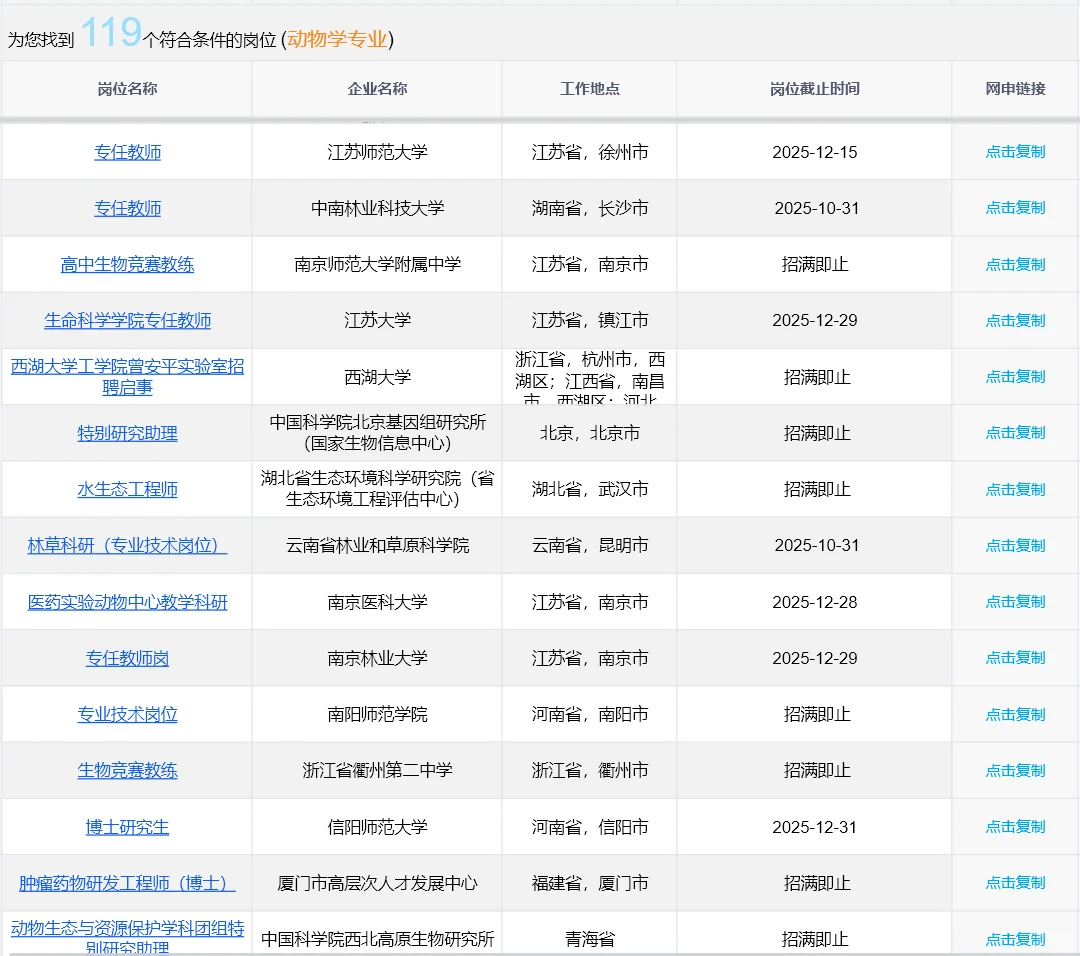1080x956 pixels.
Task: Open the 专任教师 posting from 中南林业科技大学
Action: tap(127, 208)
